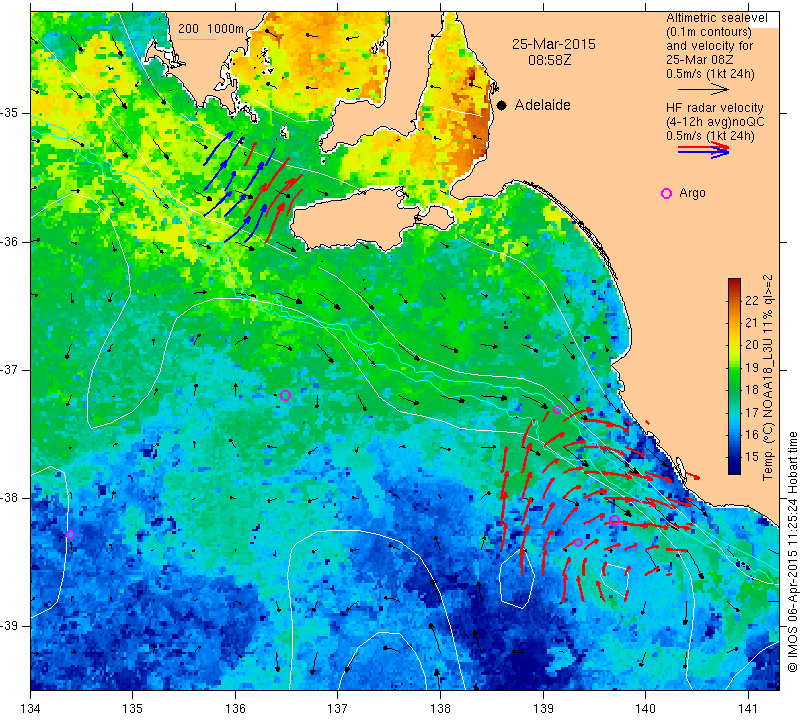Click the 141 longitude axis label
800x720 pixels.
click(x=748, y=709)
